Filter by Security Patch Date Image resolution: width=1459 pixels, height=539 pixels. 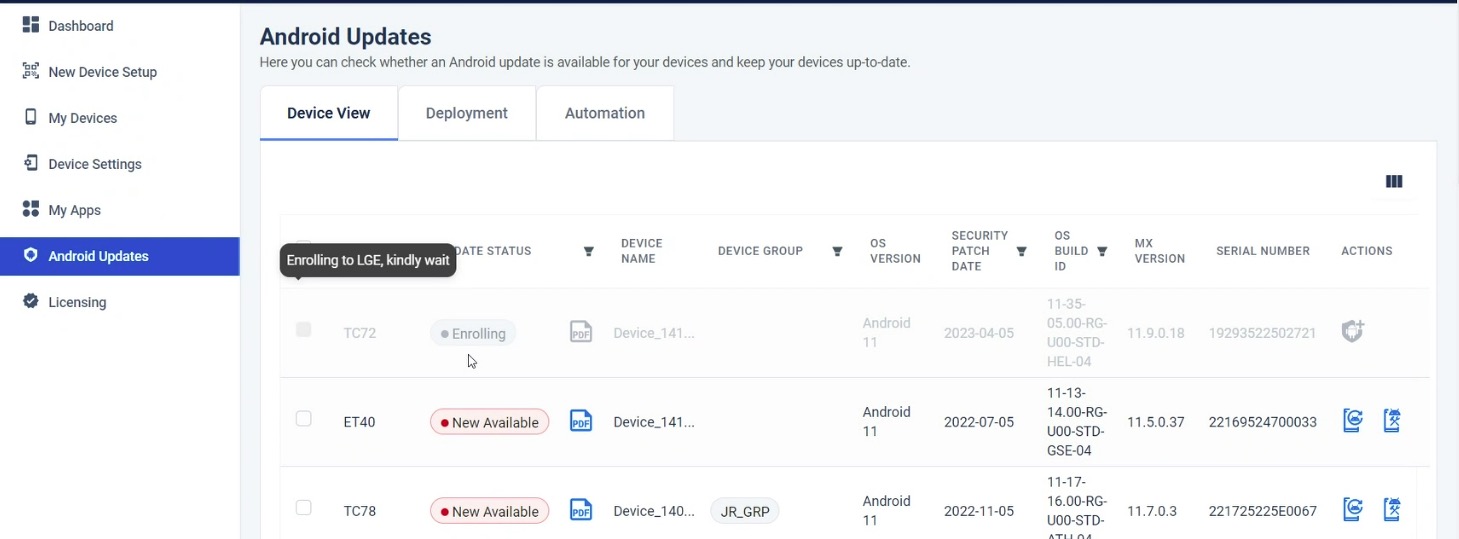tap(1021, 252)
